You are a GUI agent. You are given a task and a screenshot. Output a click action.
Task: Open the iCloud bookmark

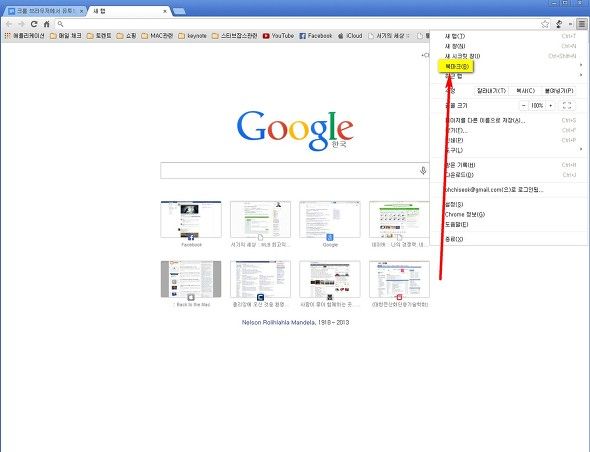(350, 36)
